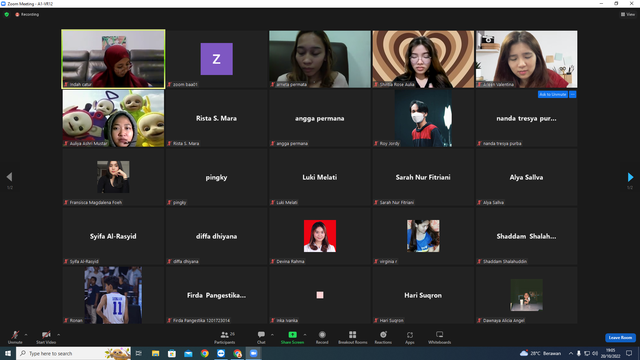Click Ask to Unmute on nanda tresya

click(x=553, y=94)
